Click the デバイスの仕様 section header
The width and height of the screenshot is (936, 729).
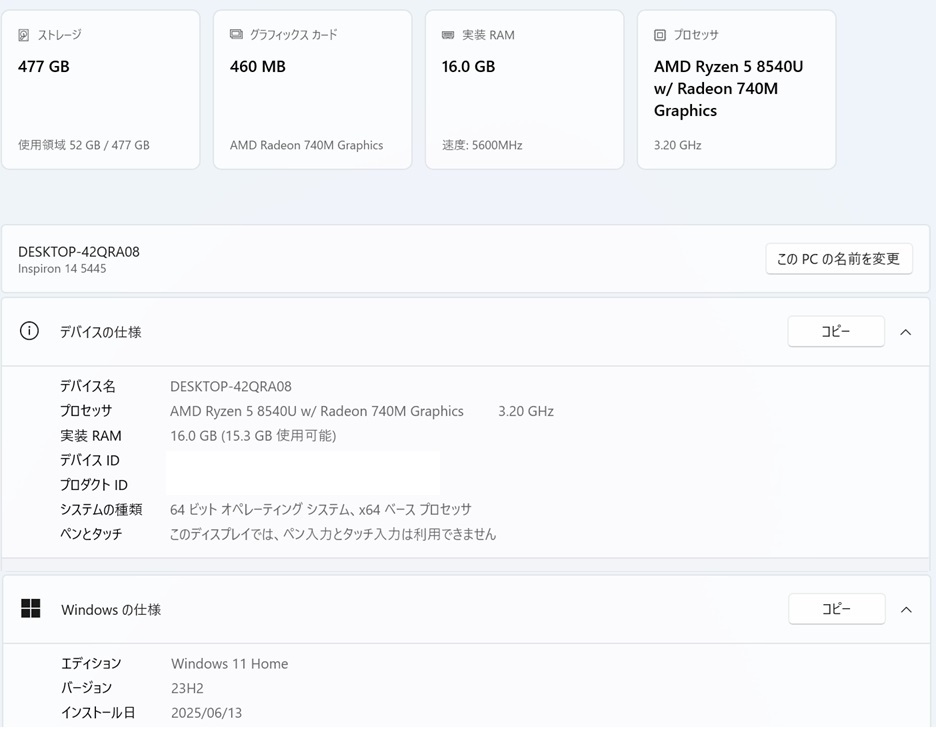click(x=466, y=332)
